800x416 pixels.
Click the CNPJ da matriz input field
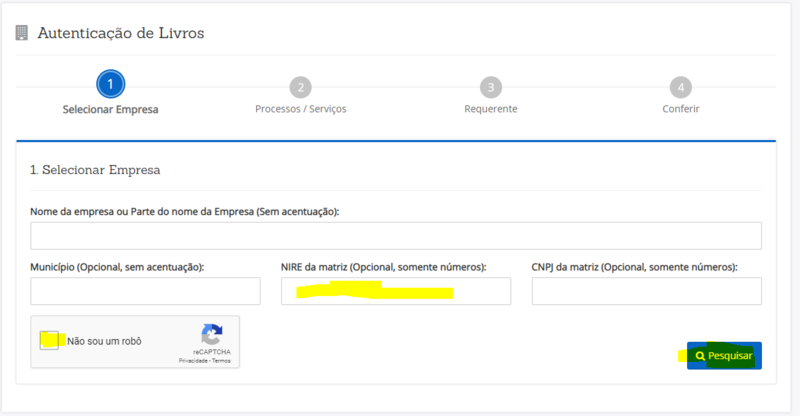tap(646, 291)
